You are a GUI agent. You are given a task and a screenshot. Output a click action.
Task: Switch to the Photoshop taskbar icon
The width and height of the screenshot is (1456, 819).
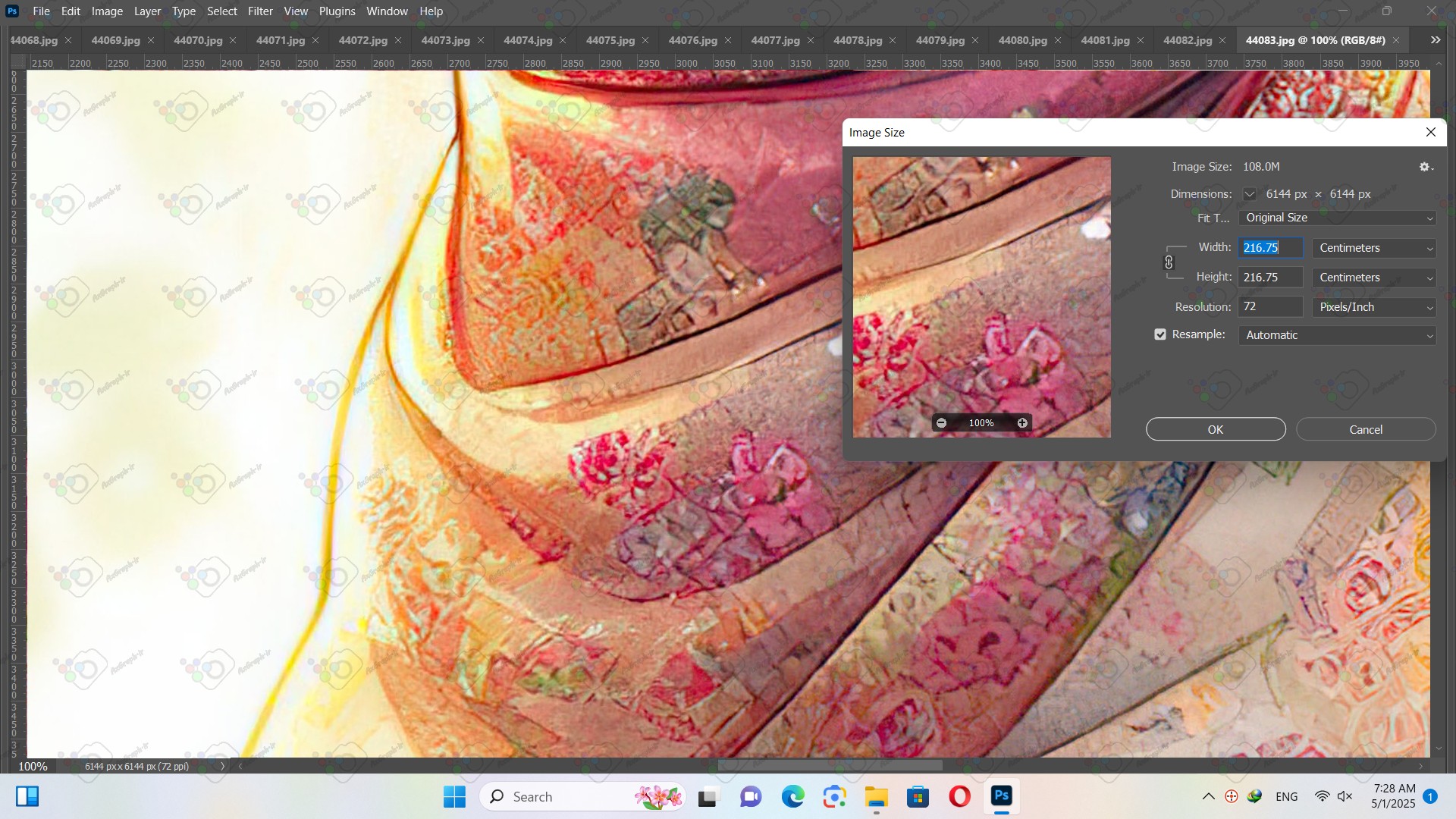1002,796
